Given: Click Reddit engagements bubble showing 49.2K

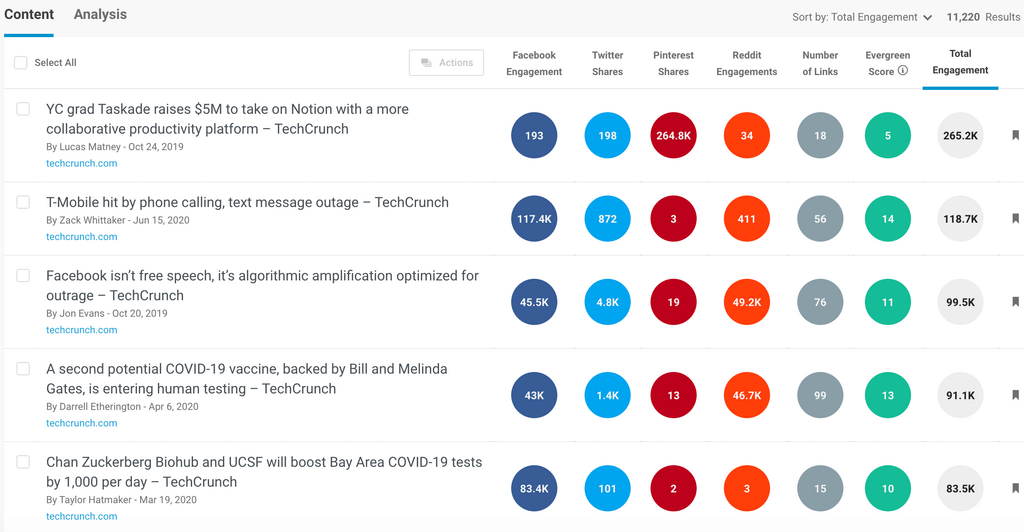Looking at the screenshot, I should point(747,302).
